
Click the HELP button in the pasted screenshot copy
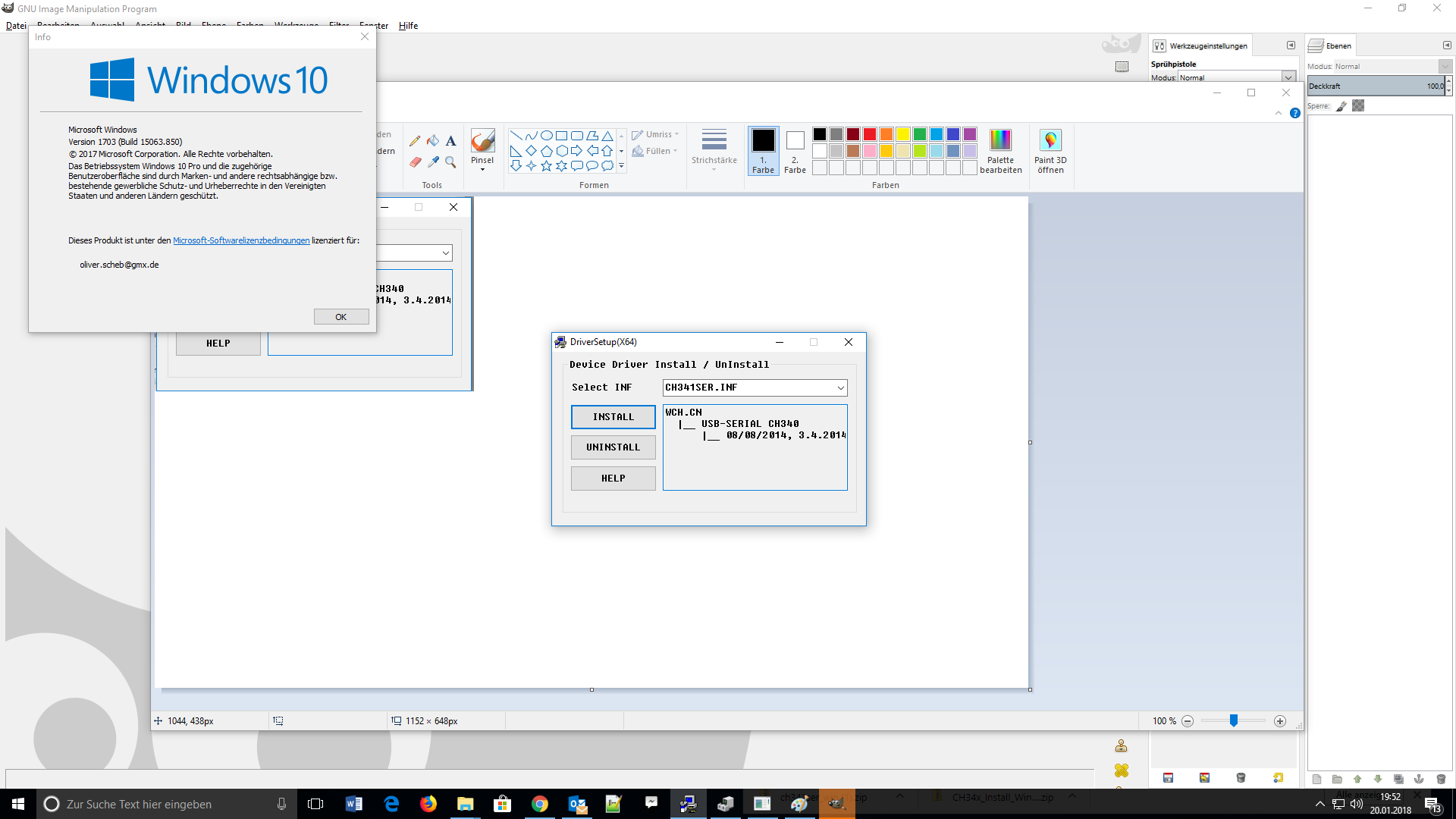tap(218, 344)
